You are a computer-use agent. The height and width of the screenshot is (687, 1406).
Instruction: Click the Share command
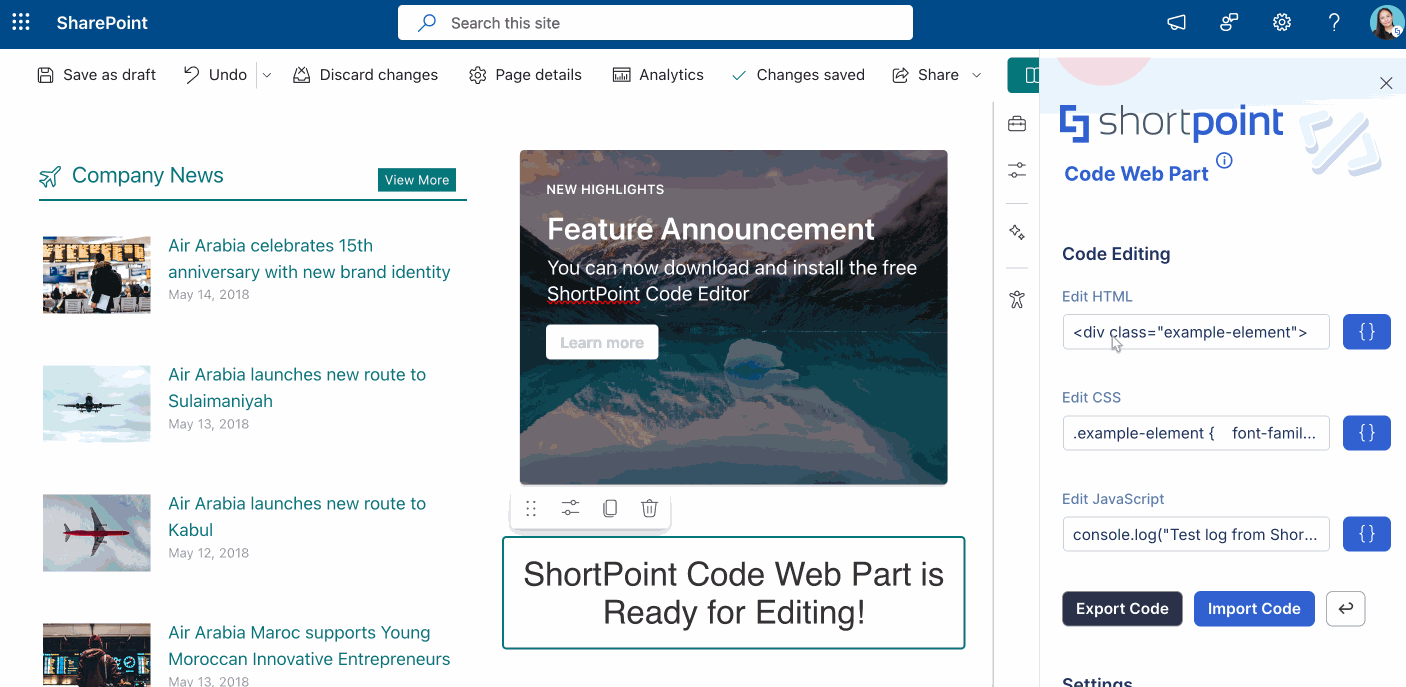[926, 75]
